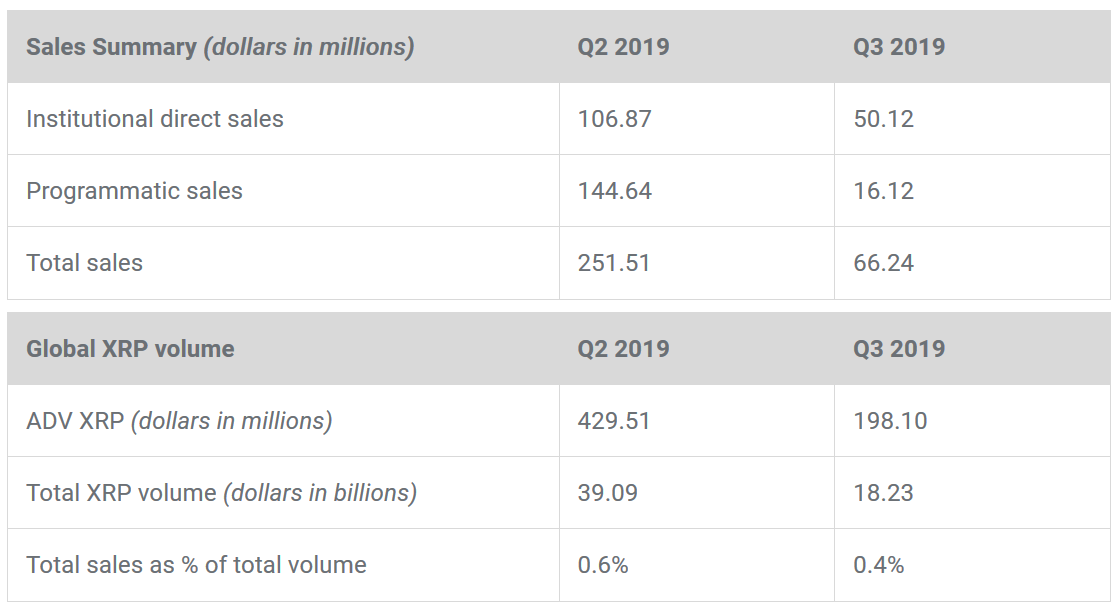The width and height of the screenshot is (1120, 610).
Task: Click the 144.64 cell
Action: 614,191
